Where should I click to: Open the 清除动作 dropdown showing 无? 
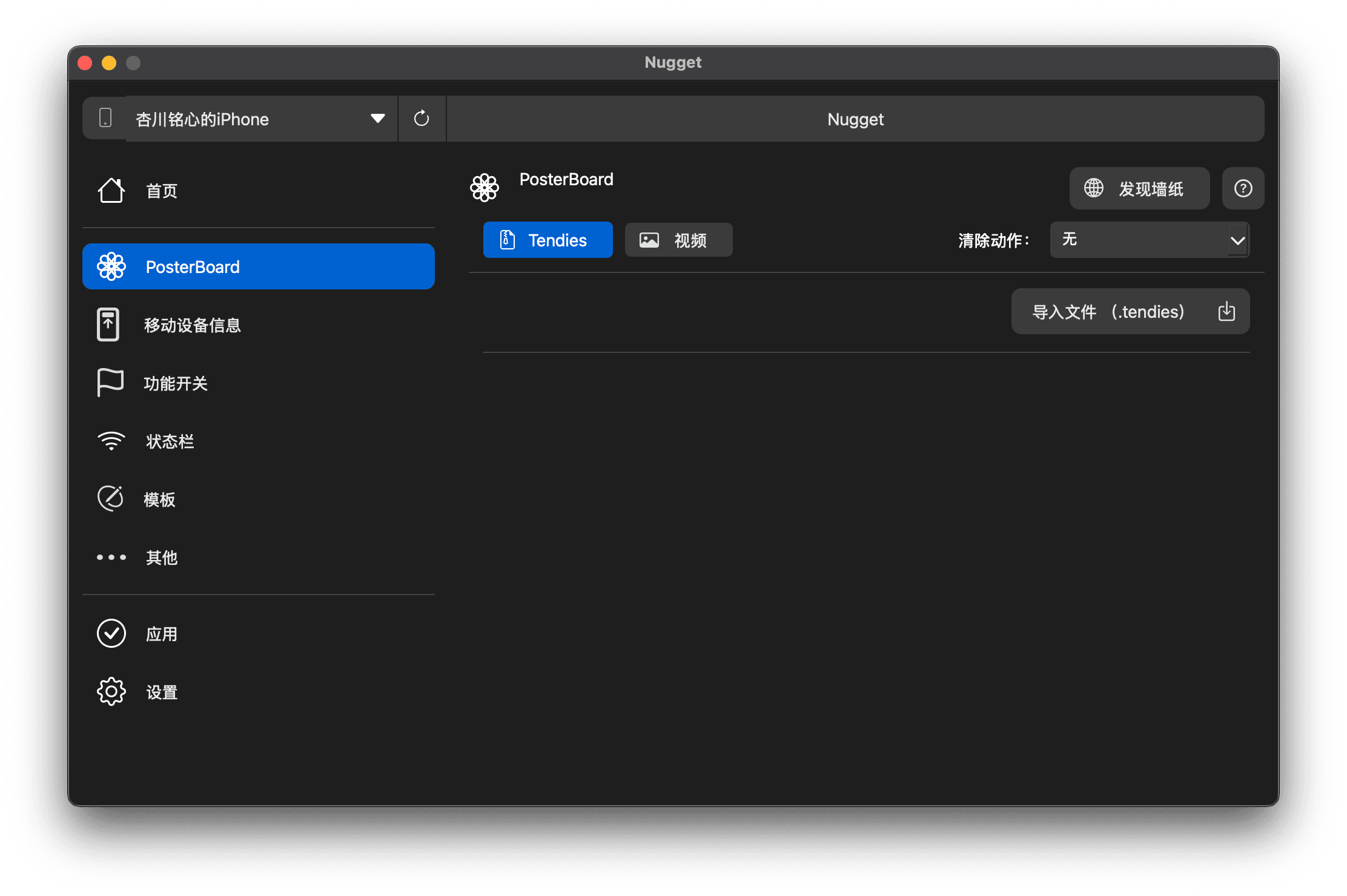click(x=1139, y=240)
